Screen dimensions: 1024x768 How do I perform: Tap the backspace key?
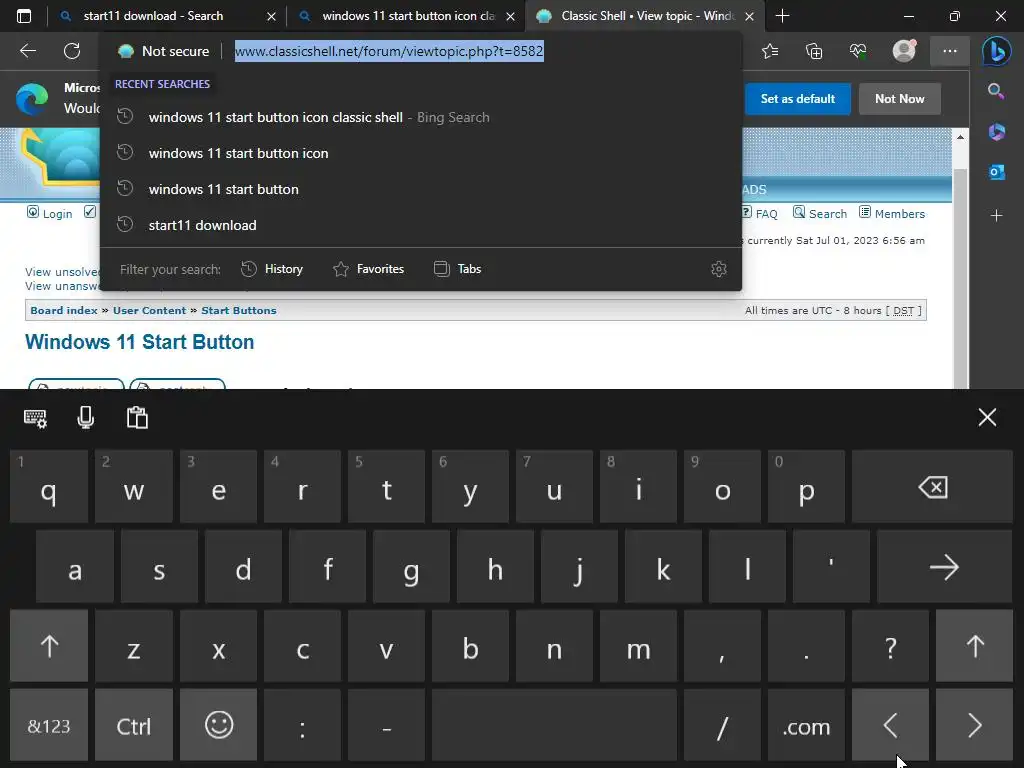tap(932, 487)
